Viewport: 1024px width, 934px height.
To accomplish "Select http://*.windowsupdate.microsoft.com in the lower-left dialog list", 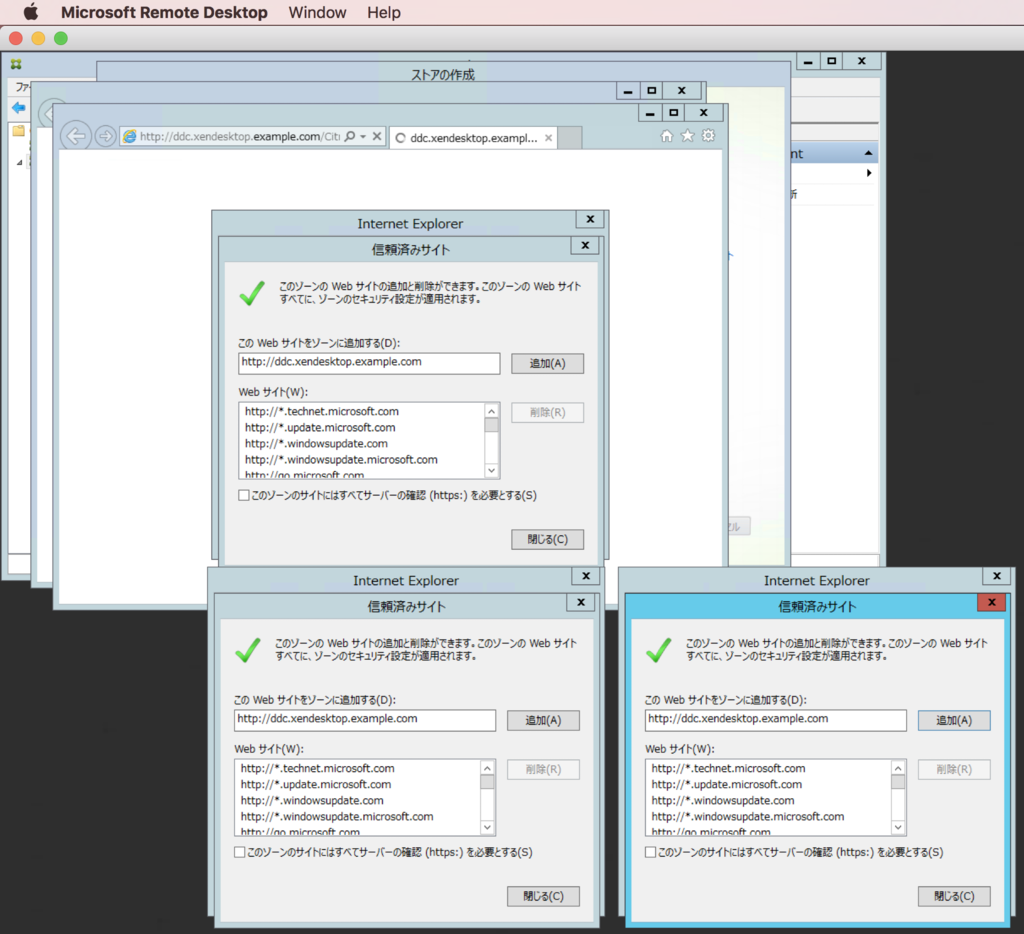I will pos(337,816).
